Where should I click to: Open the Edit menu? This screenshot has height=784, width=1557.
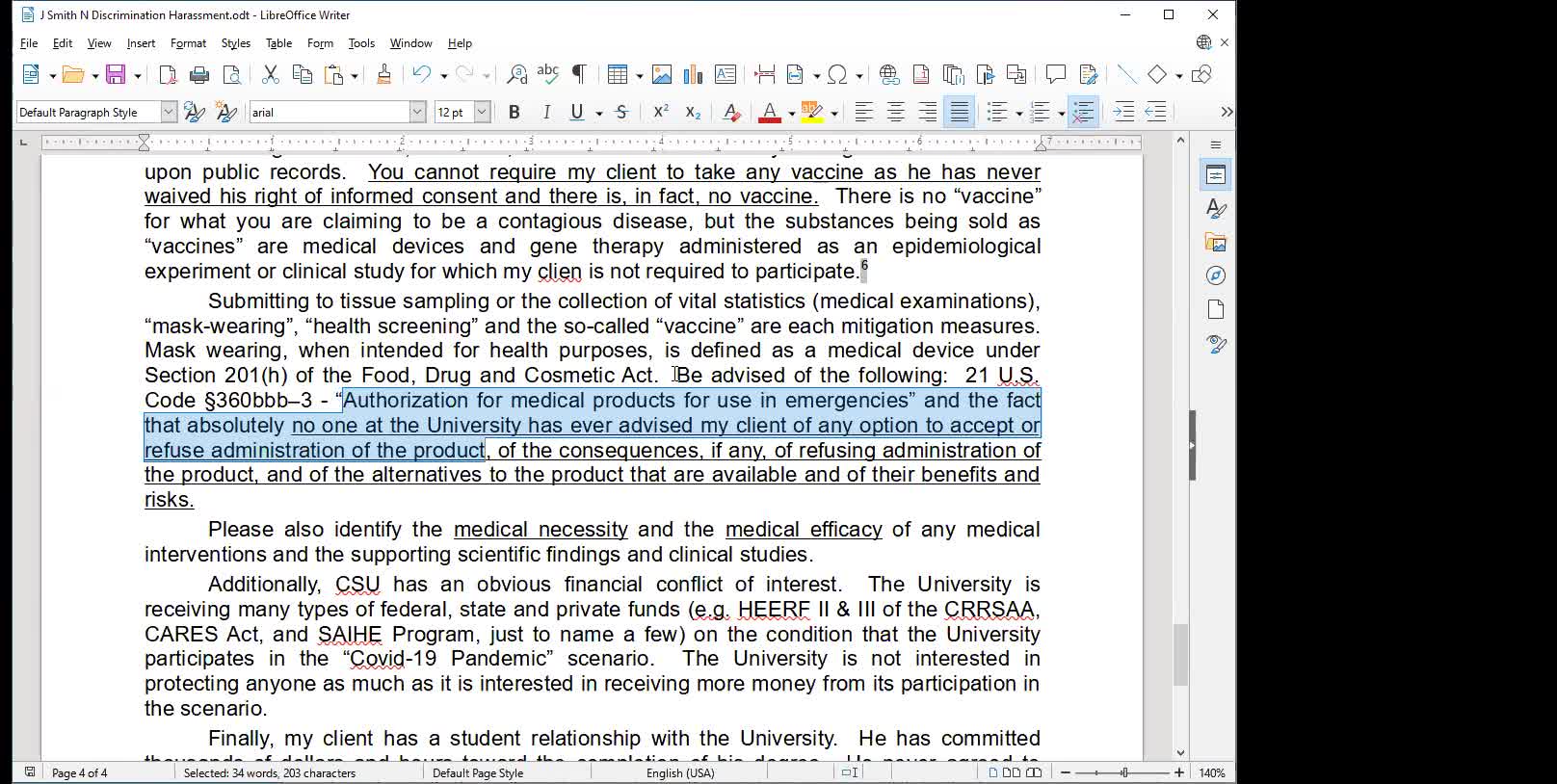click(63, 43)
